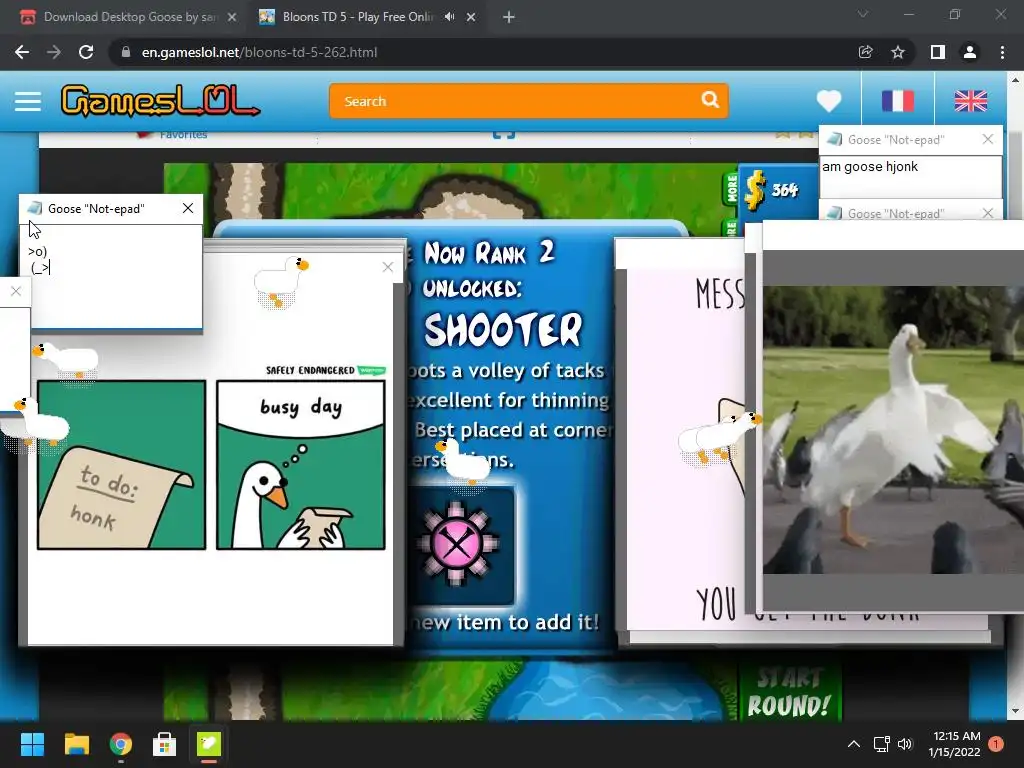The height and width of the screenshot is (768, 1024).
Task: Expand the system tray hidden icons chevron
Action: [x=854, y=744]
